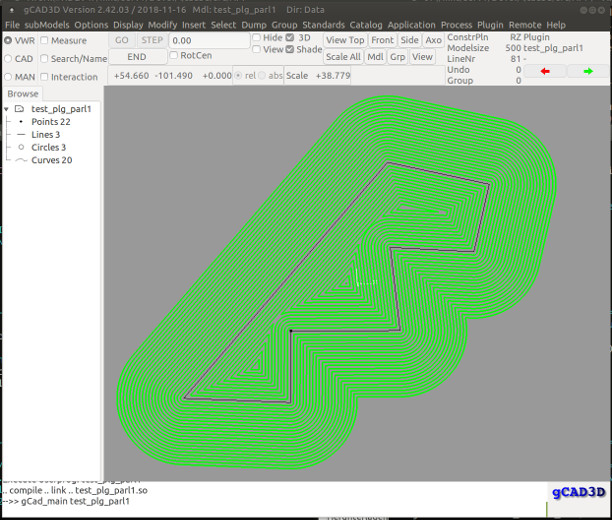Viewport: 612px width, 520px height.
Task: Open the subModels menu
Action: point(47,25)
